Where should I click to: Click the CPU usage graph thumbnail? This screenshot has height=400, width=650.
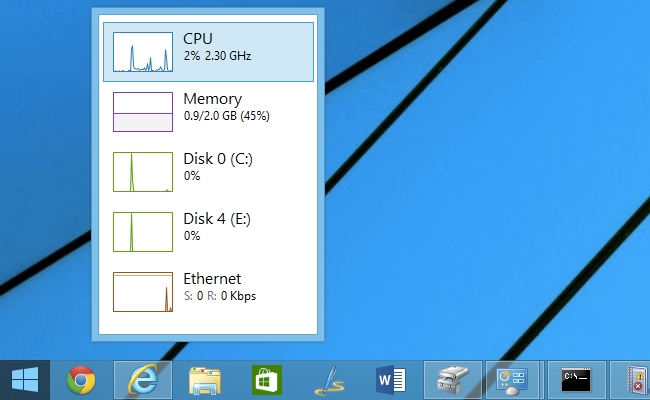[143, 52]
